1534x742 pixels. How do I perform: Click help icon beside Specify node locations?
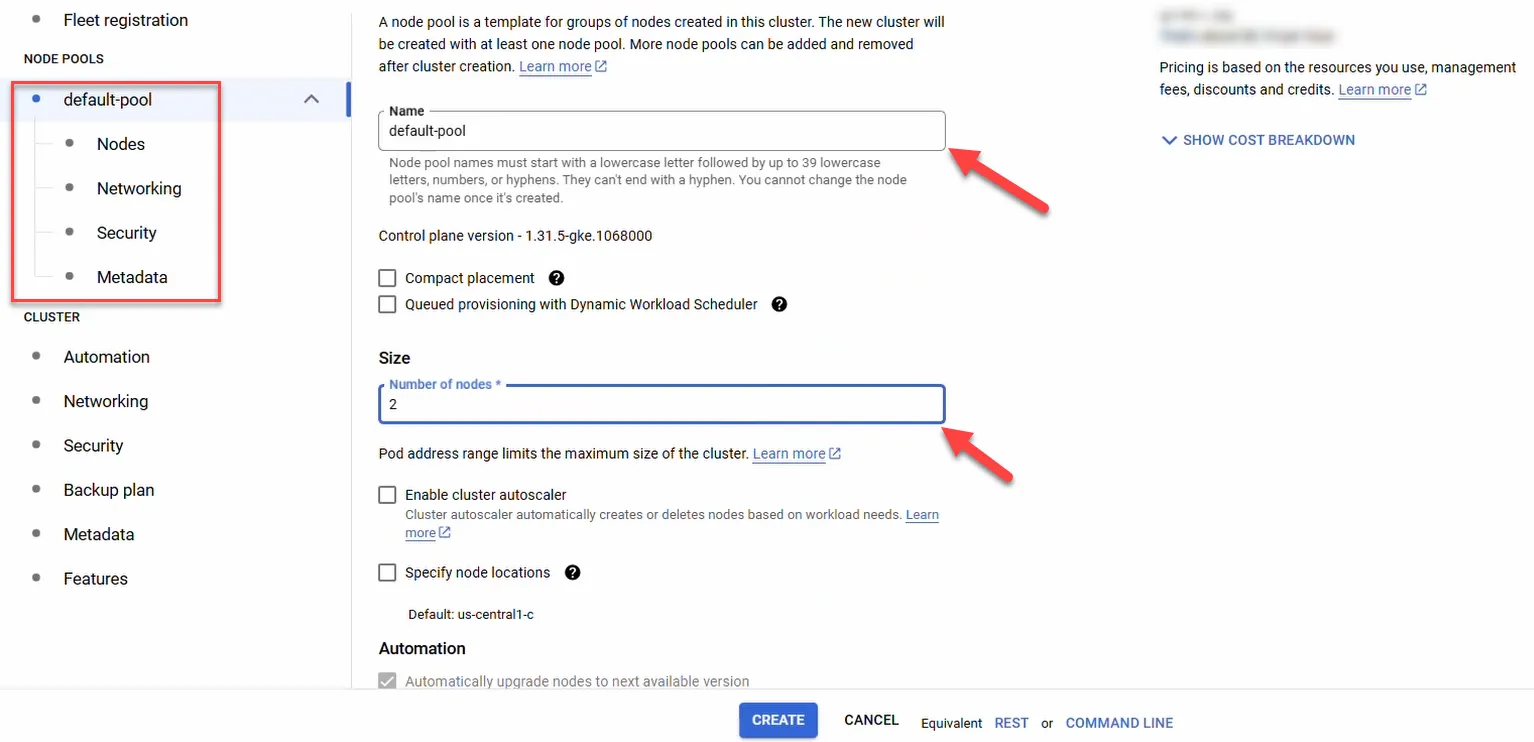click(x=573, y=573)
